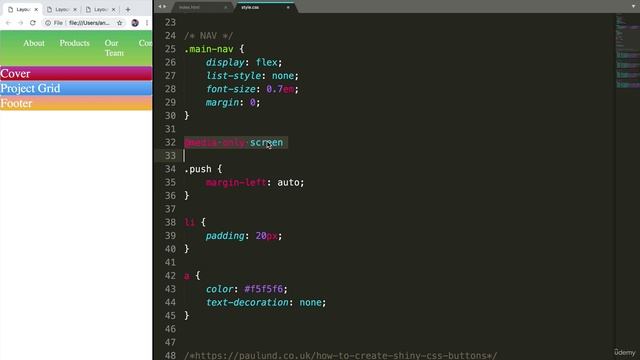Click margin-left: auto on line 35
The height and width of the screenshot is (360, 640).
pos(255,182)
